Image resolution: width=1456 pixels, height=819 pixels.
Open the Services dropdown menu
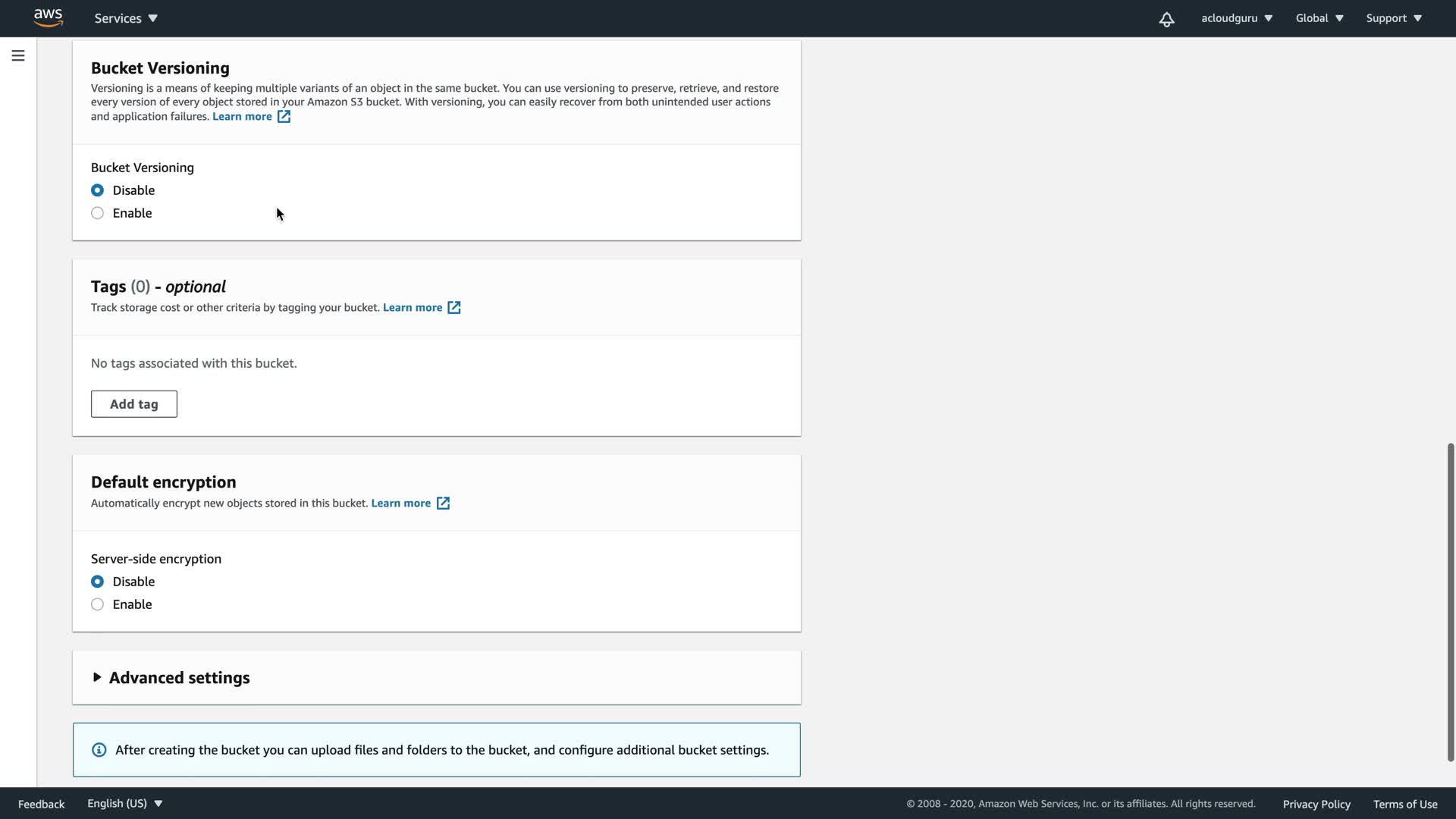(126, 18)
